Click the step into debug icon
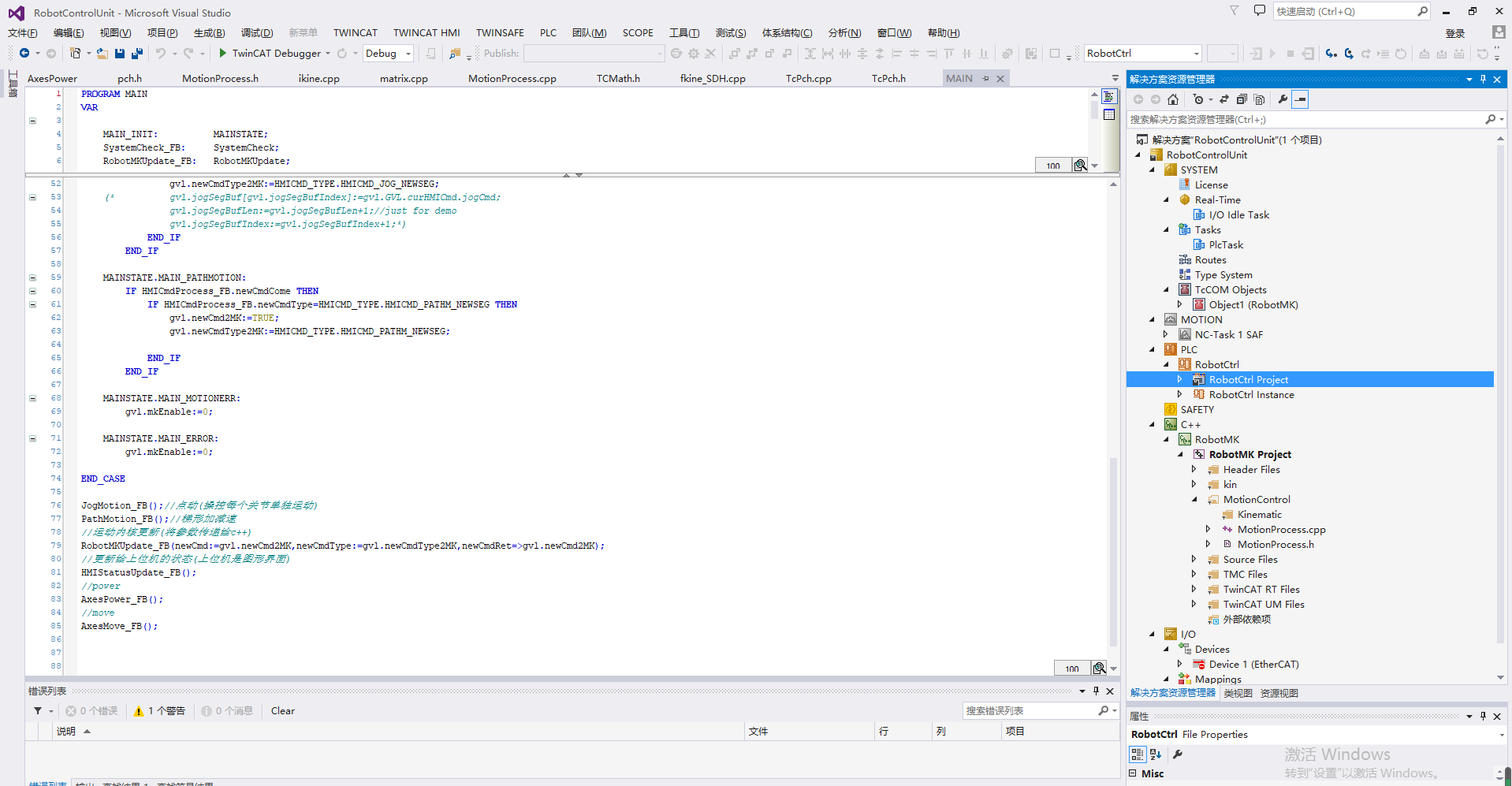The image size is (1512, 786). click(x=1331, y=54)
